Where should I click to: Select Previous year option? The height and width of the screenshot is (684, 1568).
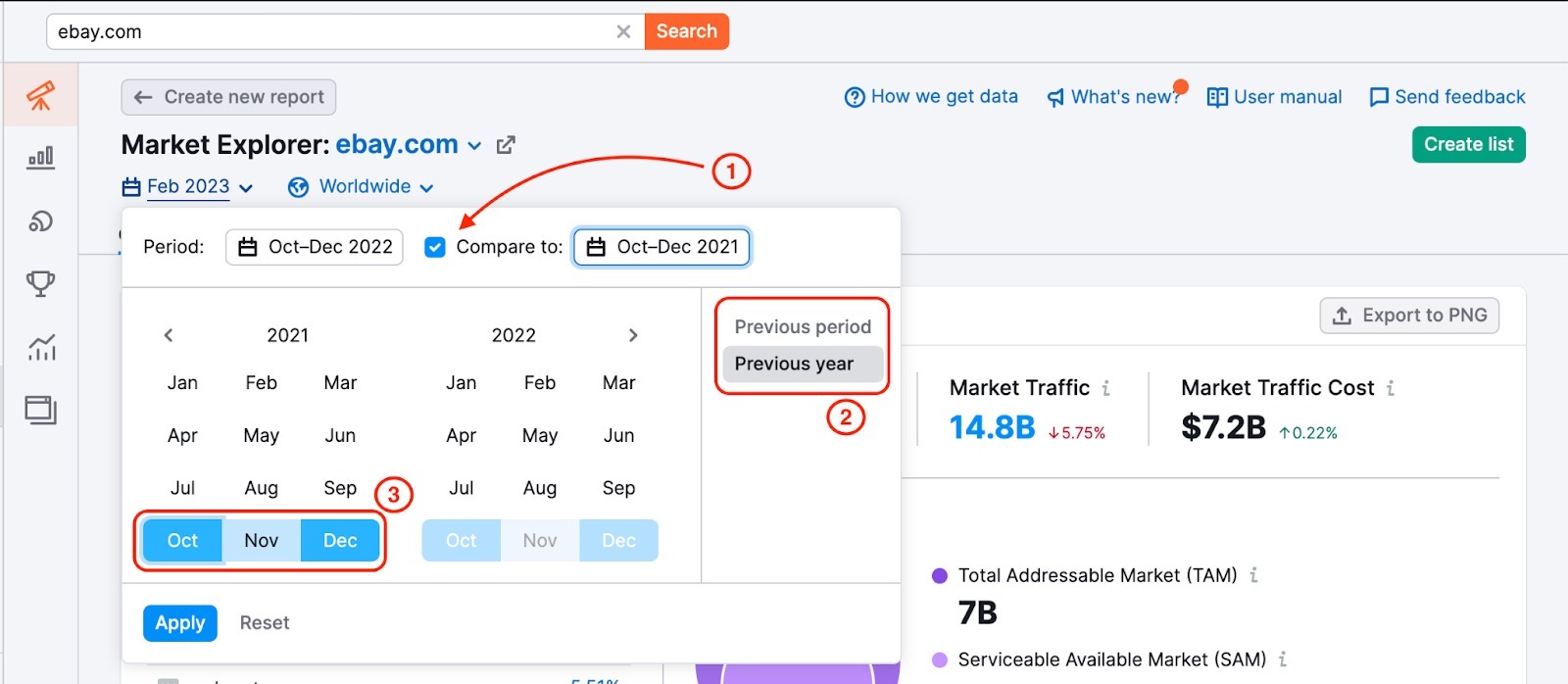click(803, 364)
